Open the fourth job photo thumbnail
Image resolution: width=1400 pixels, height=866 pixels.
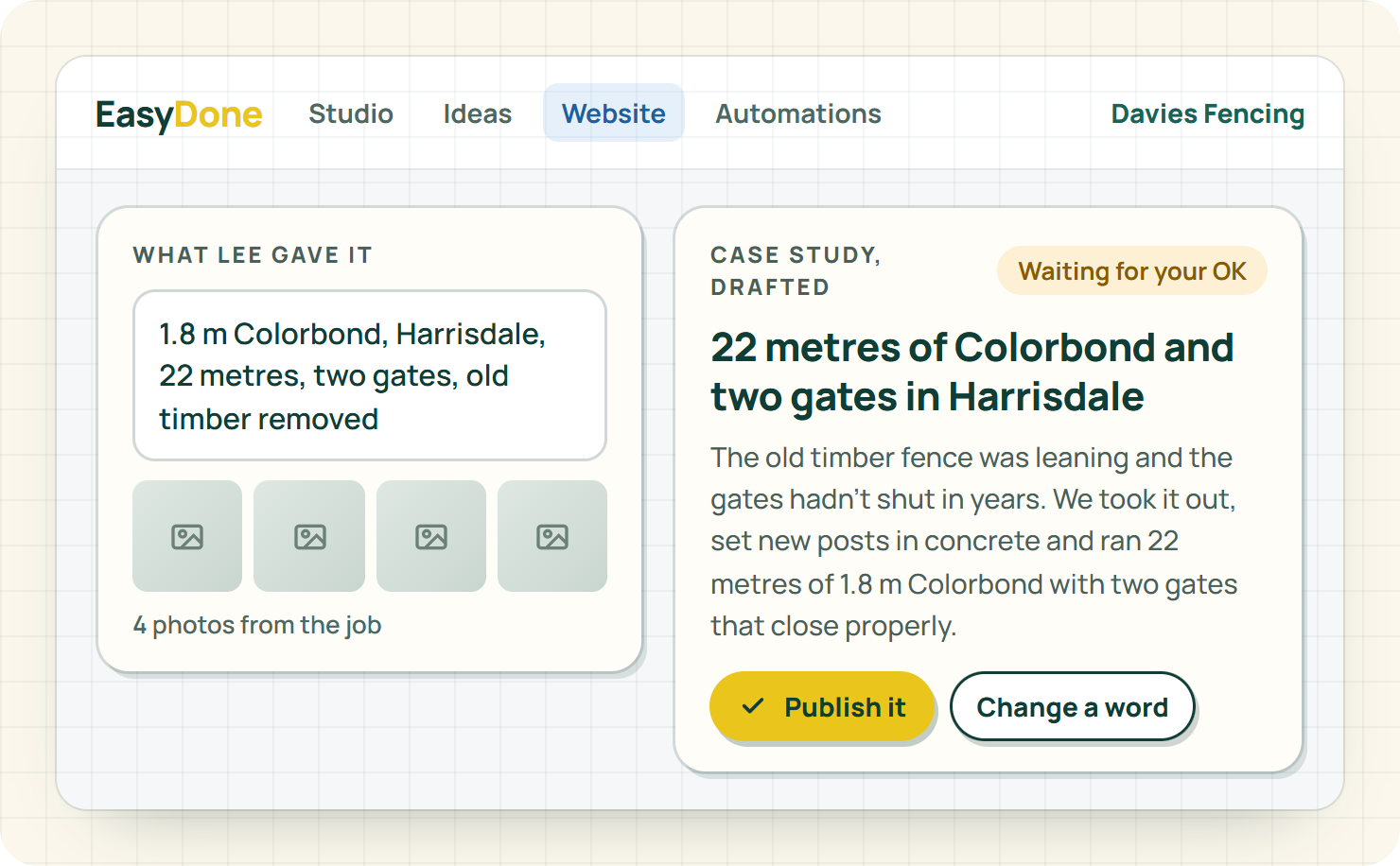552,536
